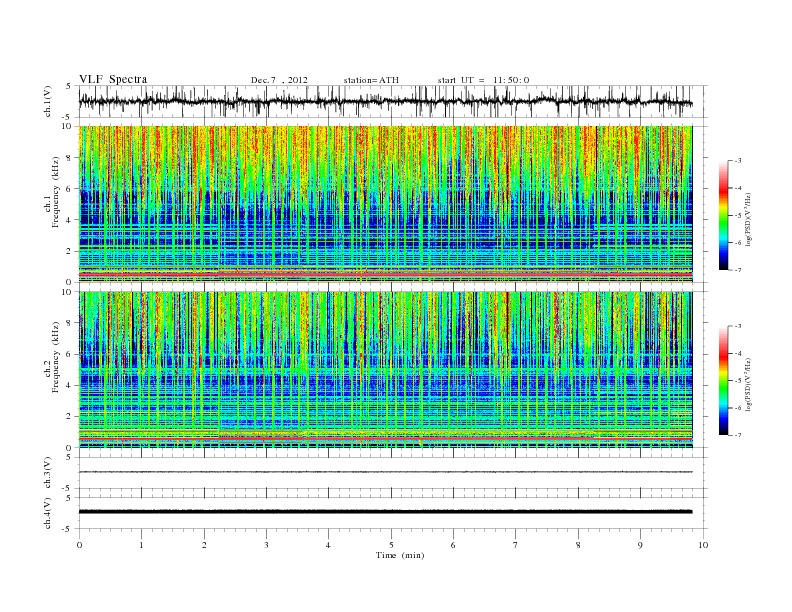Click the "station=ATH" label
Screen dimensions: 792x612
tap(371, 80)
